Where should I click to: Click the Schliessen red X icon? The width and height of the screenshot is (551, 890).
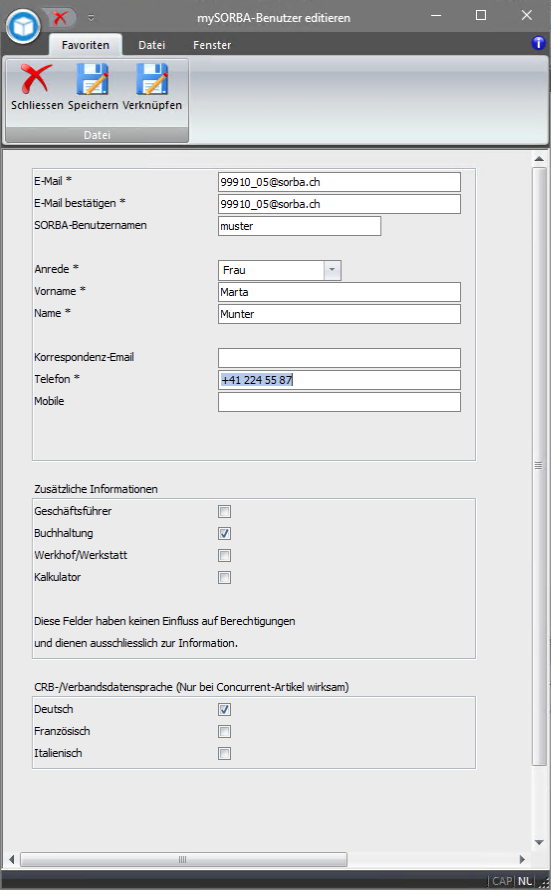point(36,79)
